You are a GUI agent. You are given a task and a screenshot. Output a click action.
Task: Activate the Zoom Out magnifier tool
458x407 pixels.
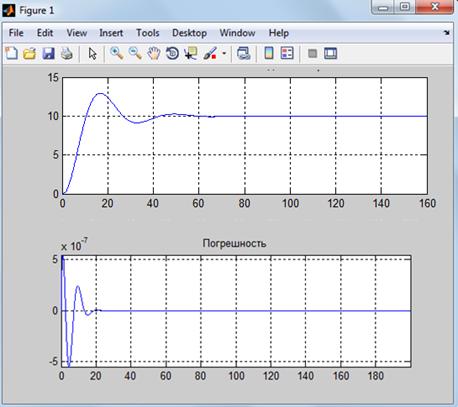point(135,53)
